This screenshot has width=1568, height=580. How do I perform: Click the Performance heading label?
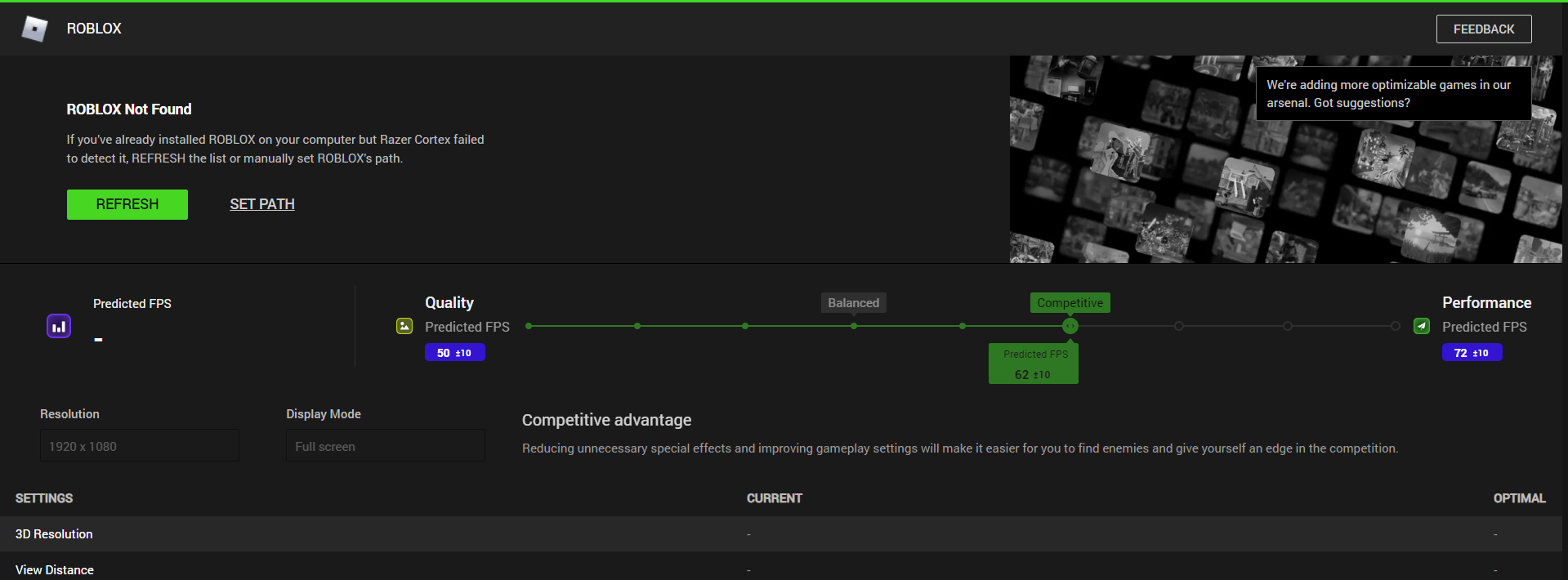pos(1486,303)
